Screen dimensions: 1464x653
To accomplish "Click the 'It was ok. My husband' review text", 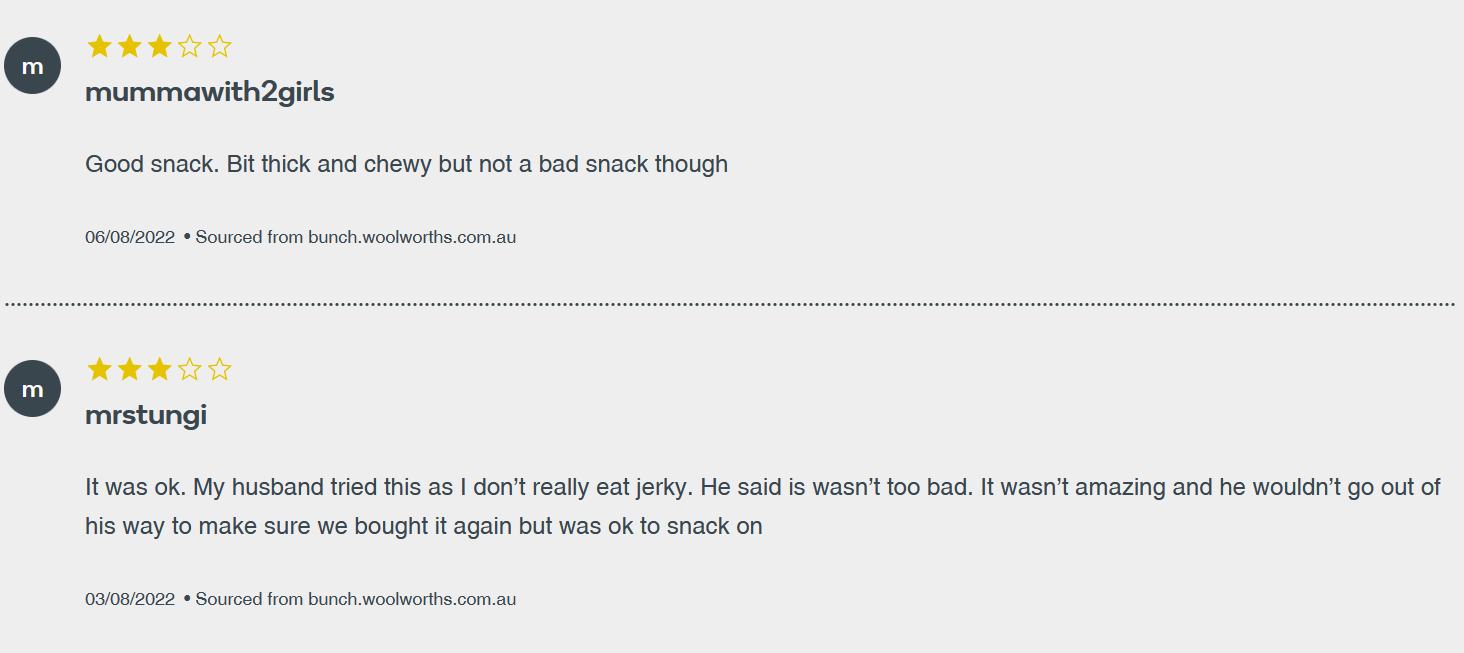I will 763,507.
